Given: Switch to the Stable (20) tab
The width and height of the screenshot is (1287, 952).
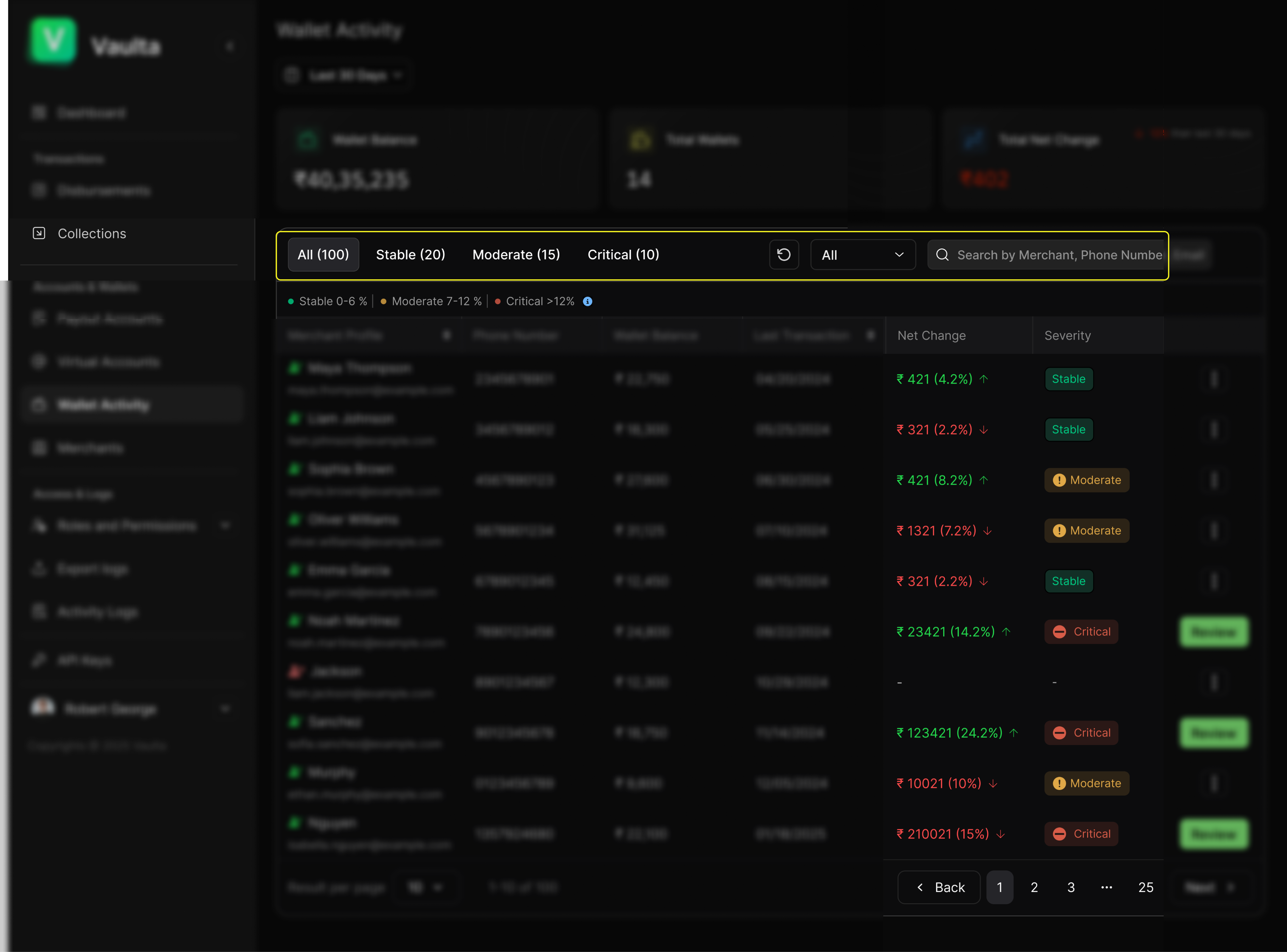Looking at the screenshot, I should (410, 255).
